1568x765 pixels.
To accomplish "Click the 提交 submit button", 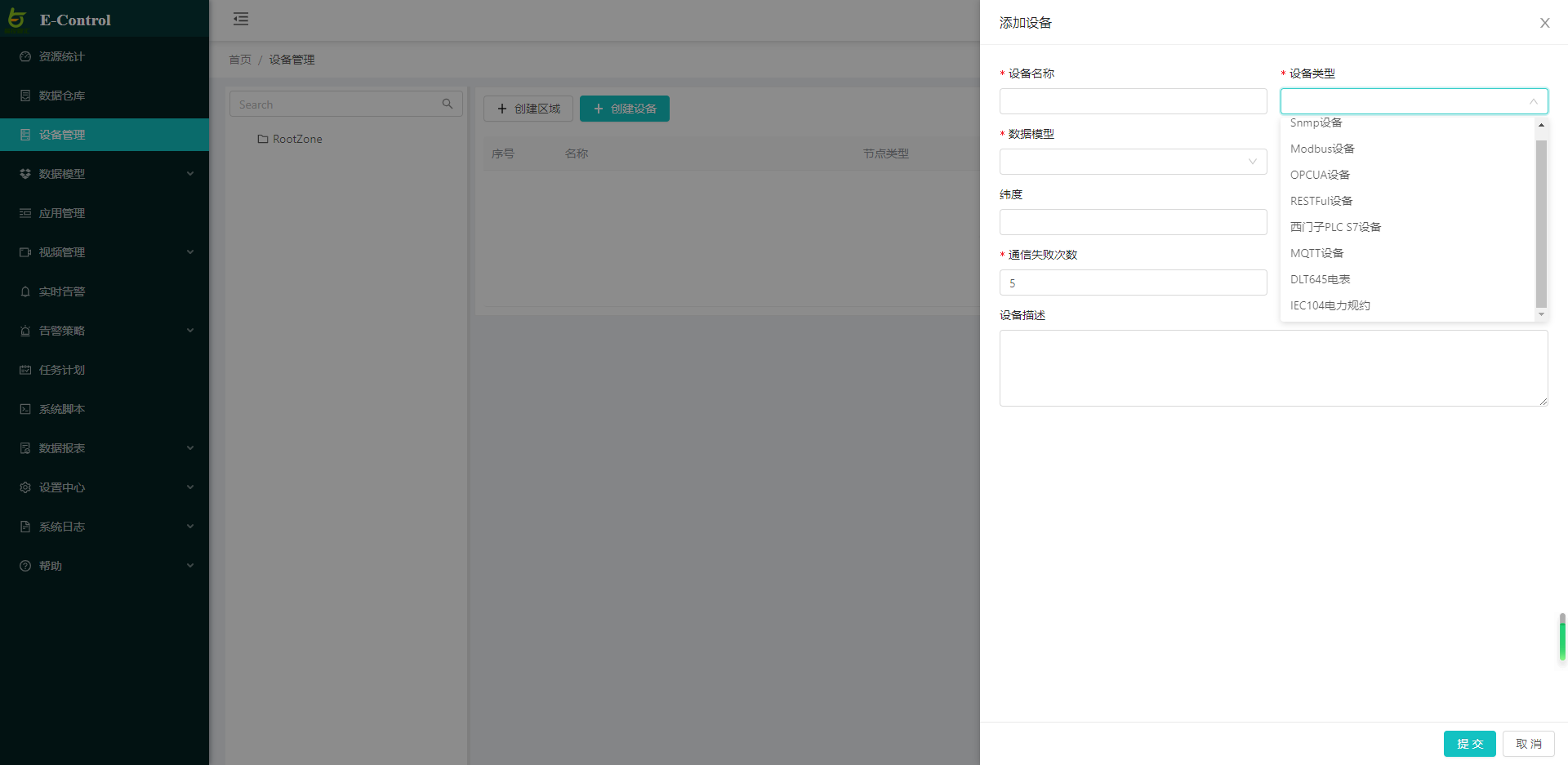I will coord(1469,744).
